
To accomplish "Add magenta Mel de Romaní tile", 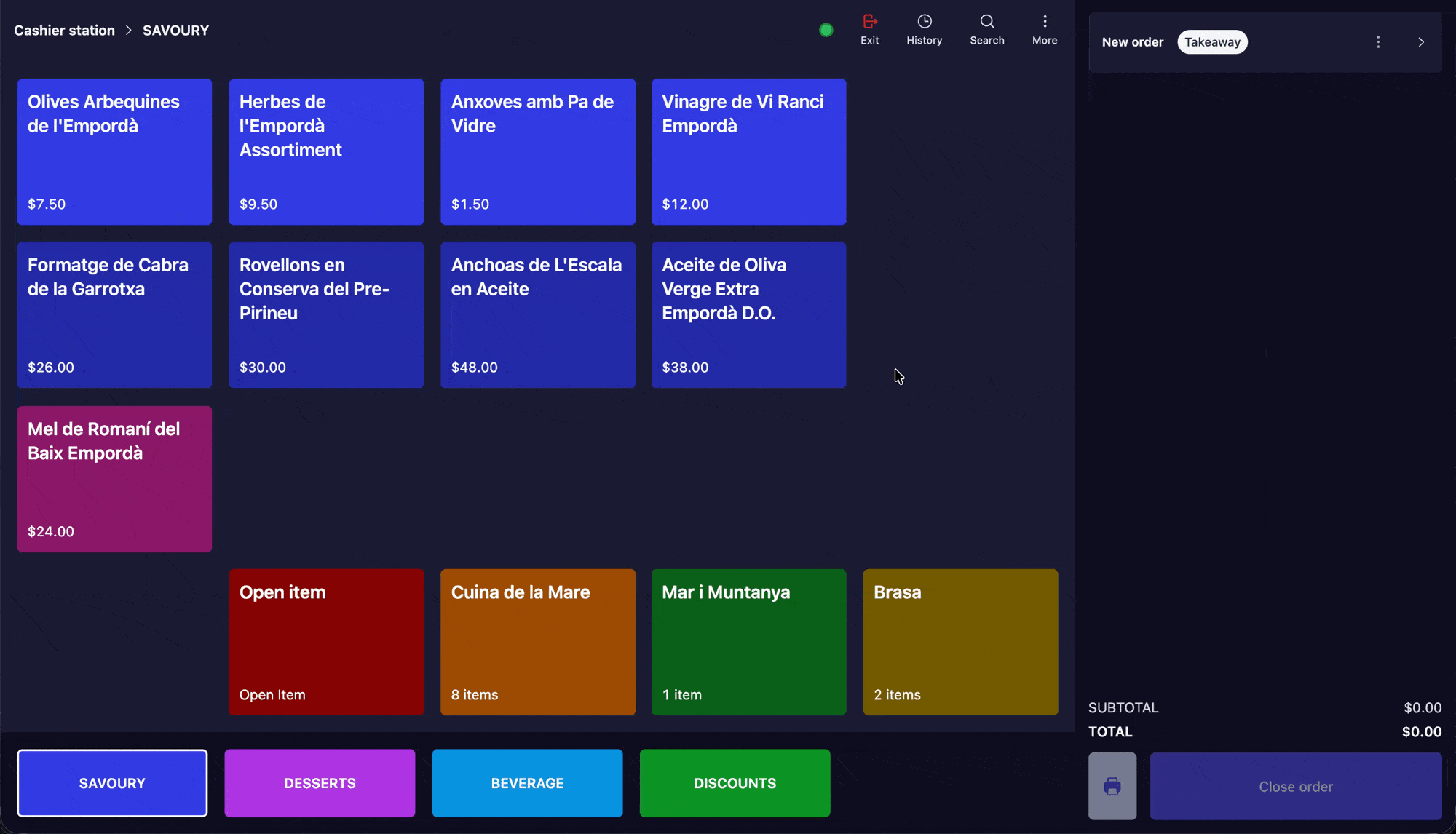I will (114, 479).
